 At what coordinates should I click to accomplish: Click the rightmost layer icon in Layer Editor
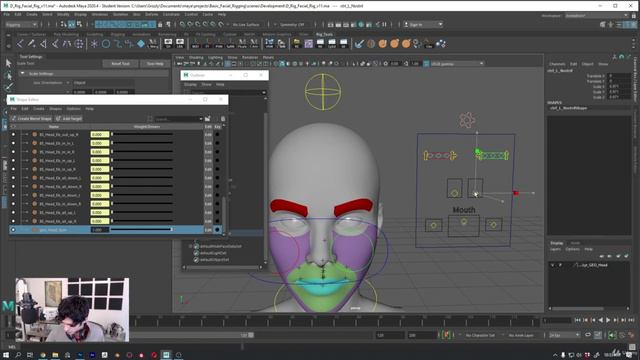coord(627,256)
